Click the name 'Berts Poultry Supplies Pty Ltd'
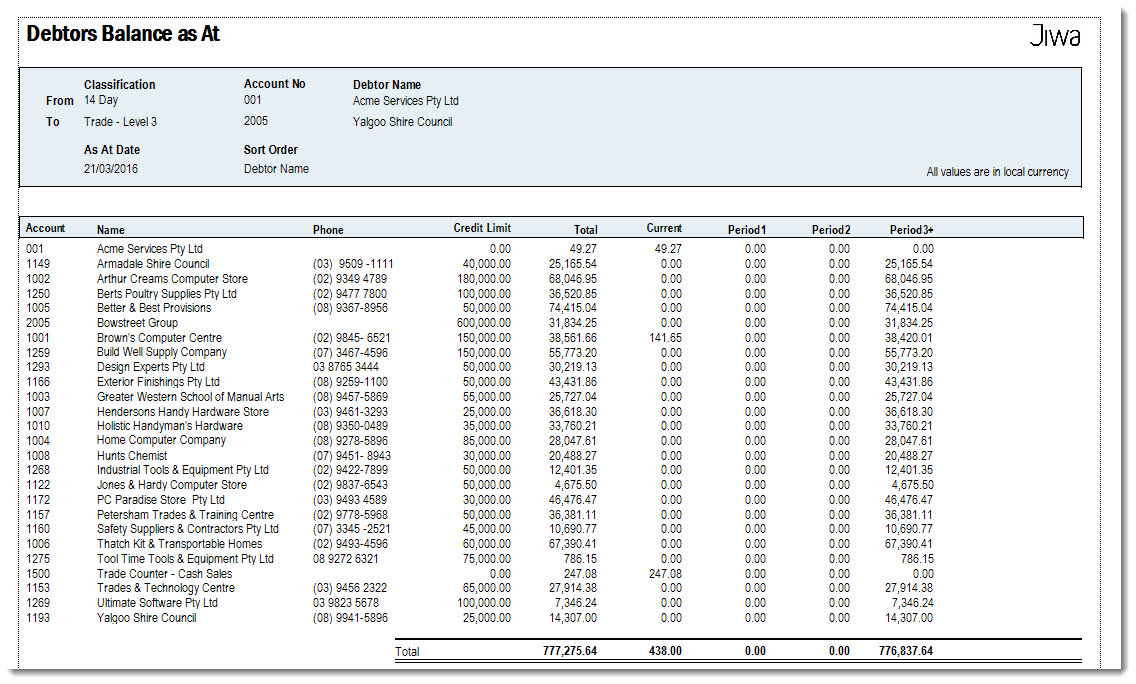This screenshot has height=684, width=1136. (x=167, y=293)
